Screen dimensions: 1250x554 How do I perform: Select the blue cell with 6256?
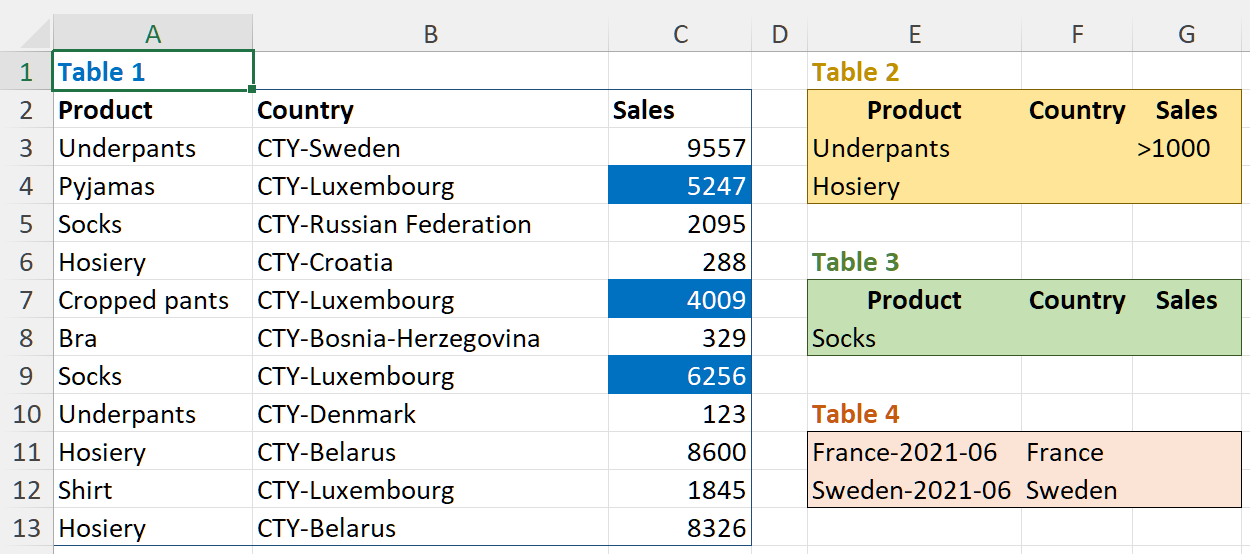[x=680, y=376]
